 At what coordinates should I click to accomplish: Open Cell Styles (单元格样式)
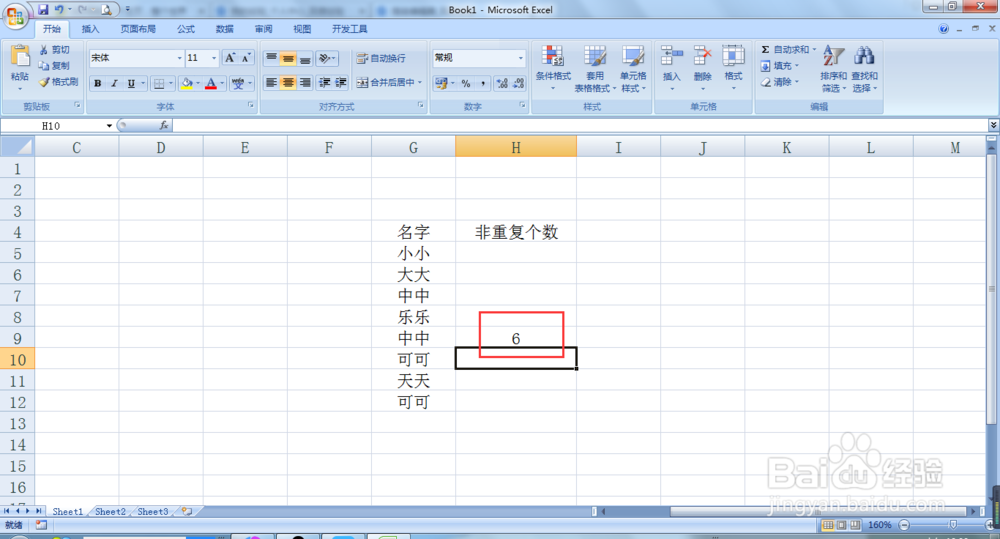[x=633, y=68]
